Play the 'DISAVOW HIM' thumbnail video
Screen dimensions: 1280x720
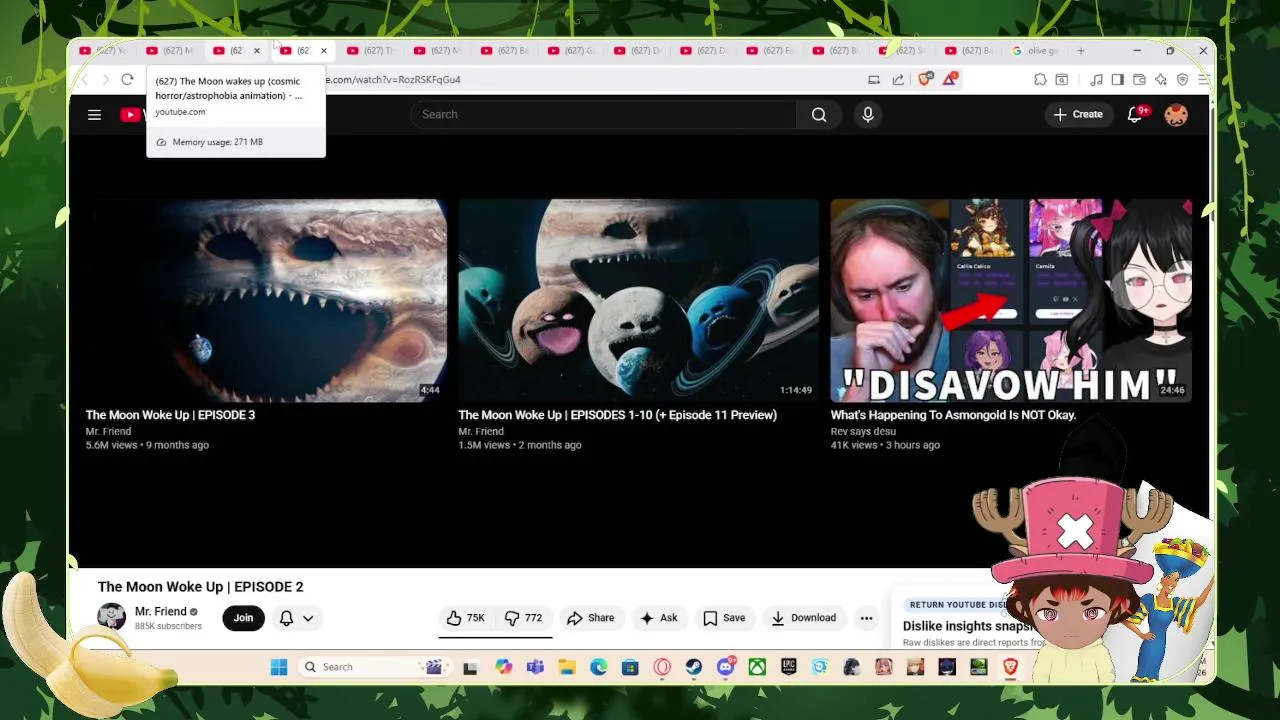[x=1011, y=300]
